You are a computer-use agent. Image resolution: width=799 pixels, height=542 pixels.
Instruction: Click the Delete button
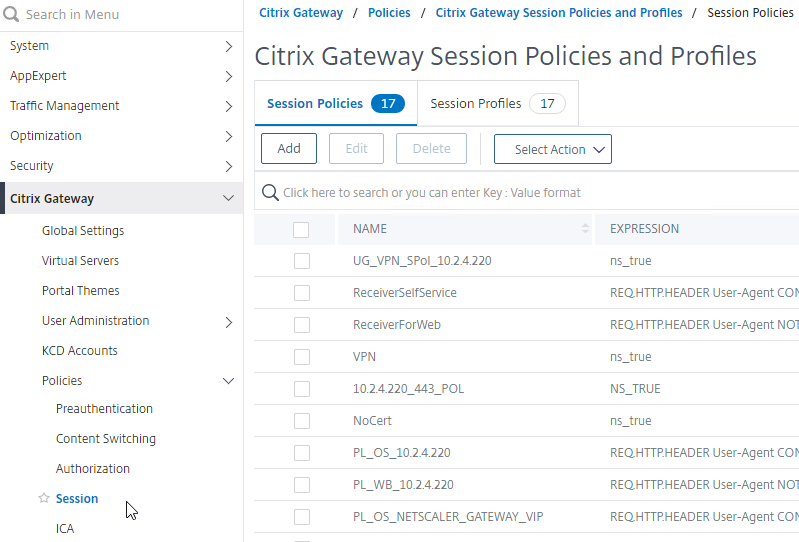coord(432,149)
